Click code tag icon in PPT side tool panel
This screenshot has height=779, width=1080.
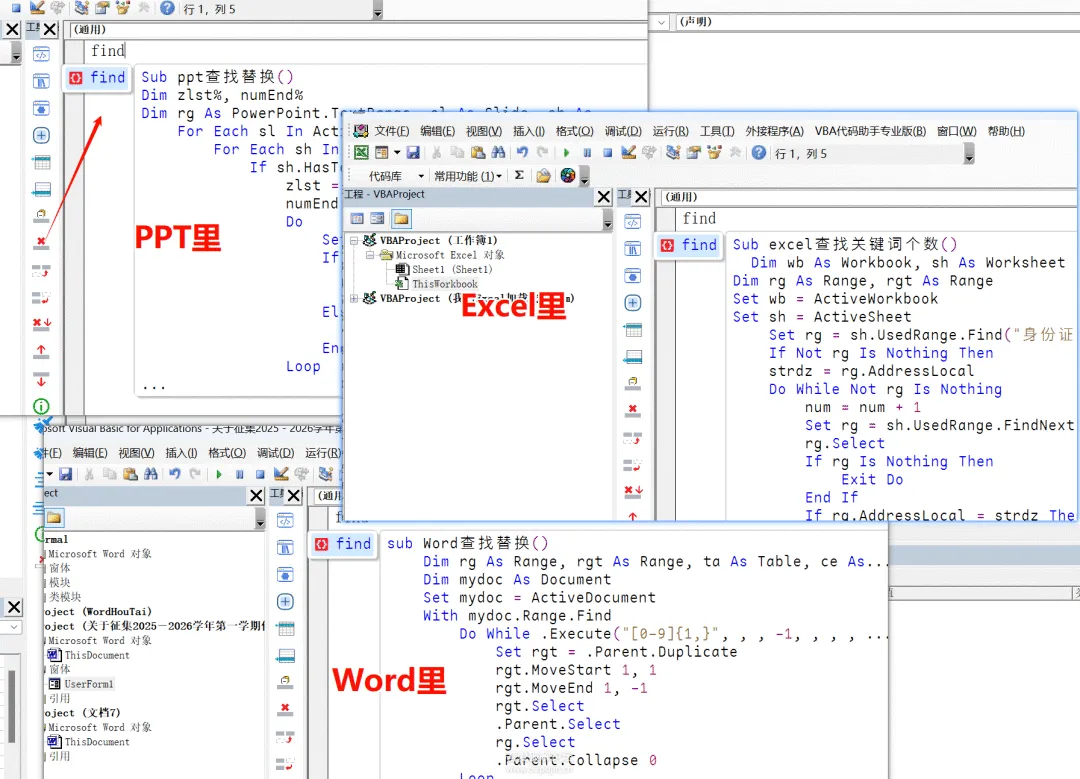[x=41, y=55]
